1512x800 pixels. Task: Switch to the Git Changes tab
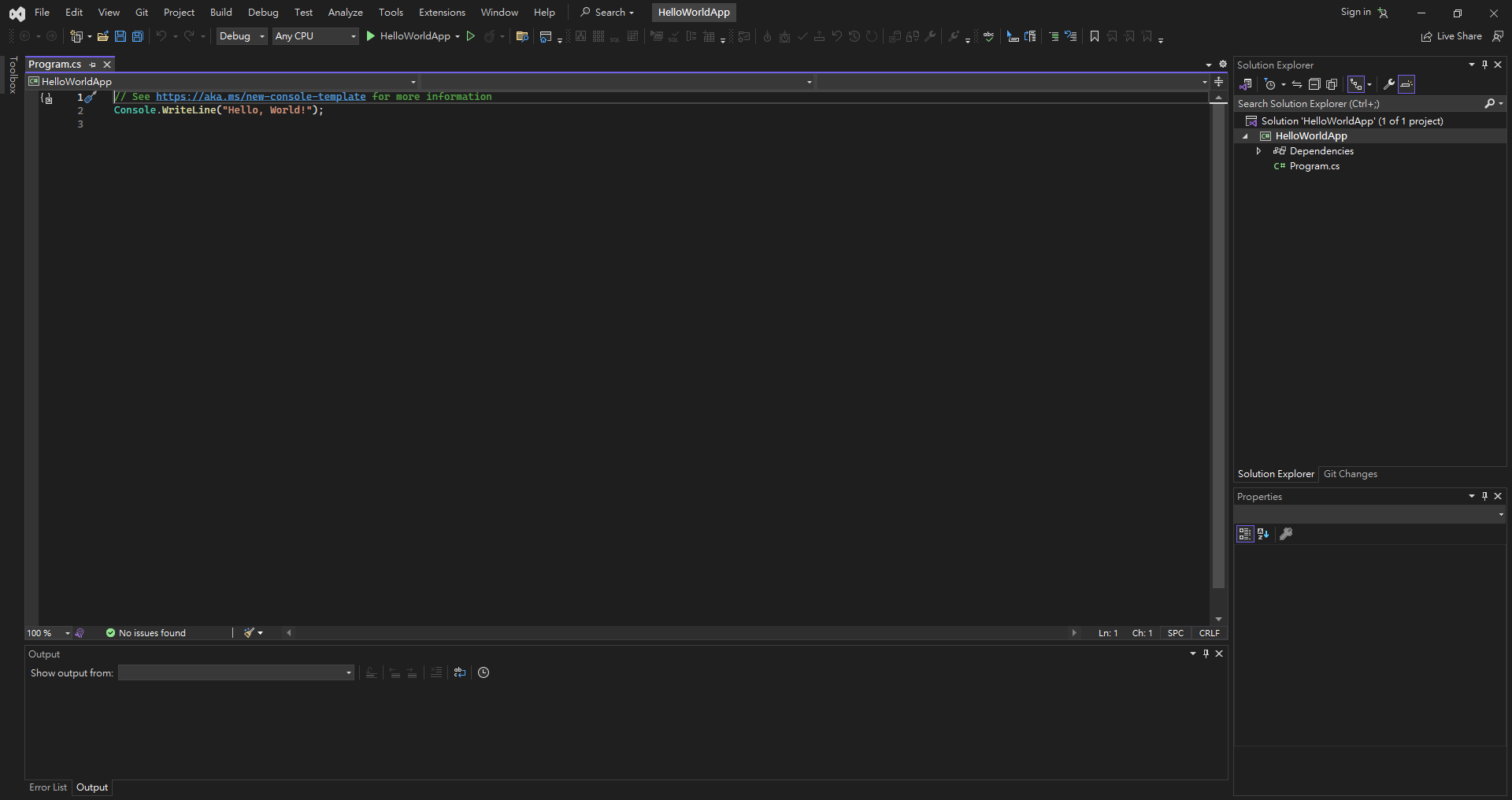coord(1350,474)
